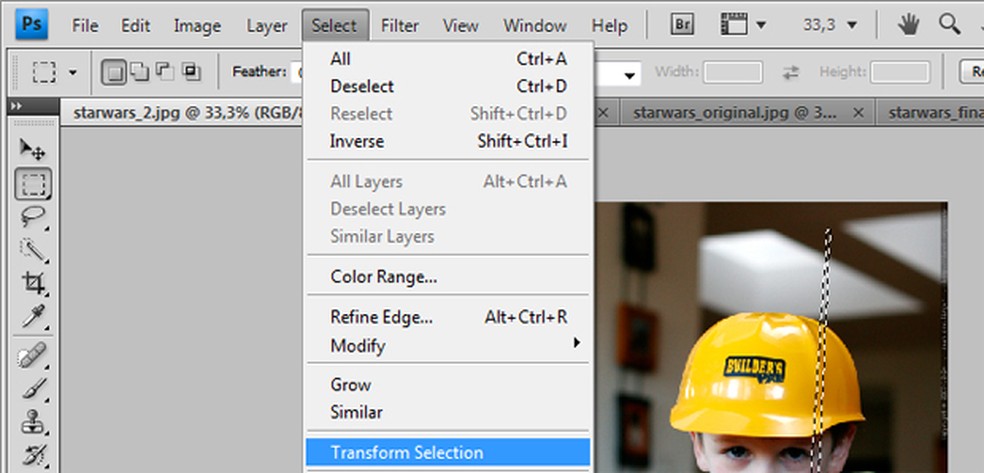The height and width of the screenshot is (473, 984).
Task: Enable Intersect with selection mode
Action: point(190,72)
